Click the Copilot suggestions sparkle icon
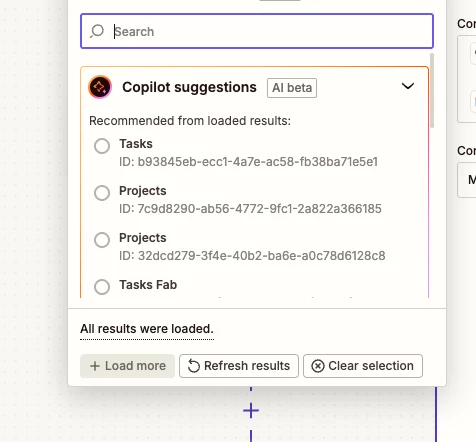The height and width of the screenshot is (442, 476). (100, 87)
